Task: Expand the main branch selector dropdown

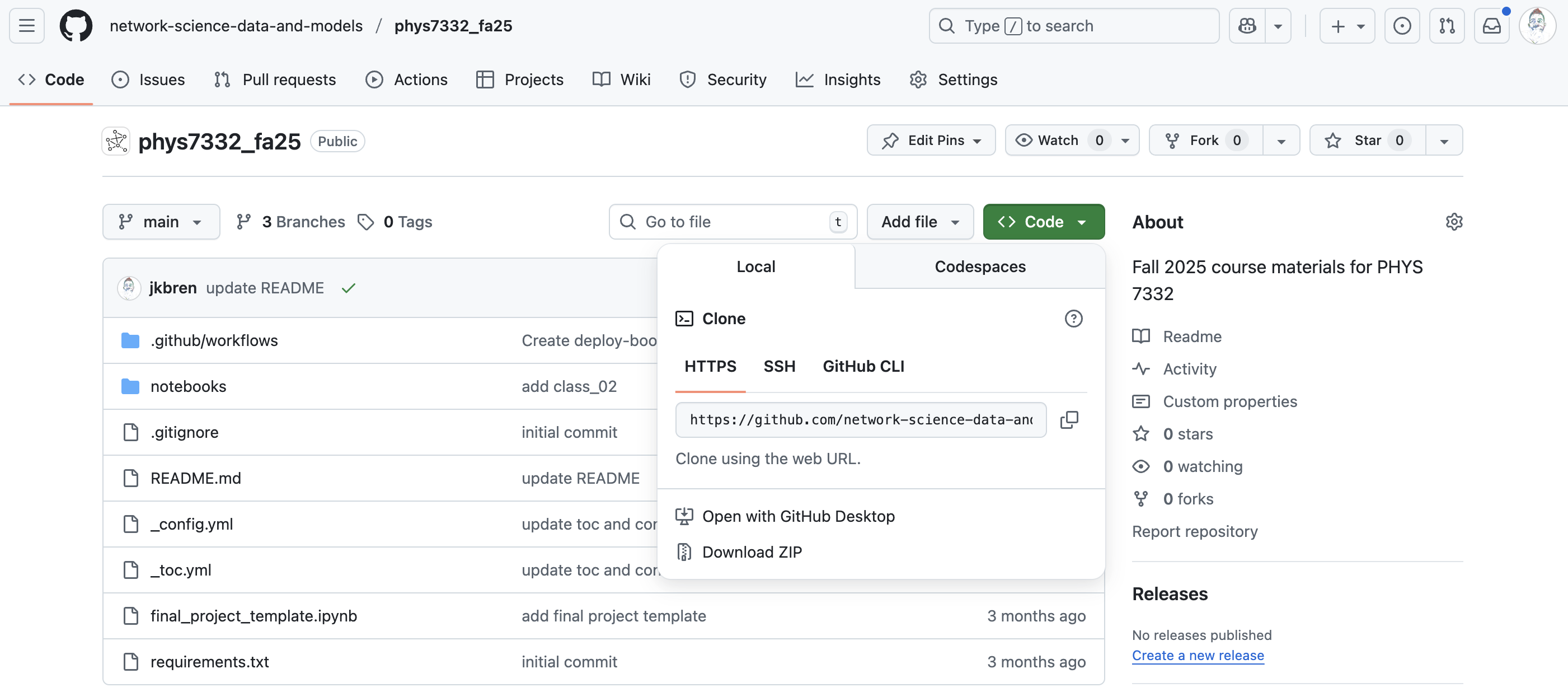Action: (x=161, y=222)
